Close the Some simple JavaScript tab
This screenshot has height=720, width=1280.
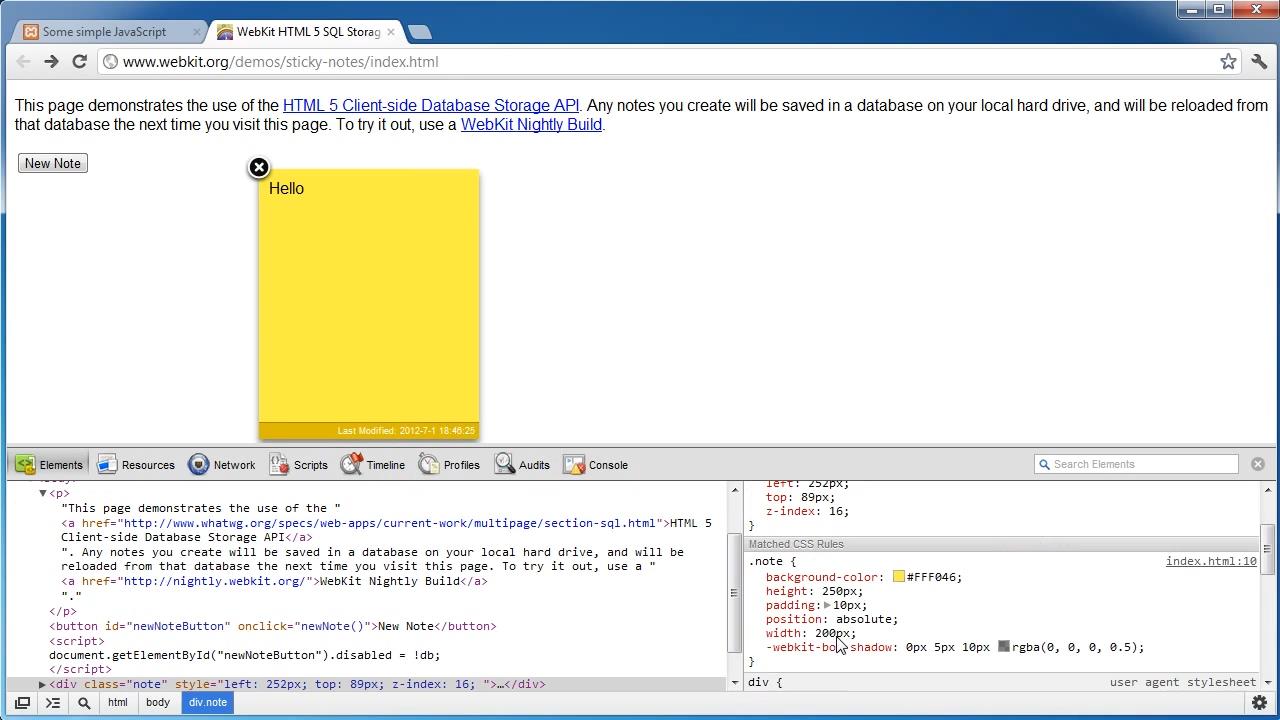click(196, 32)
